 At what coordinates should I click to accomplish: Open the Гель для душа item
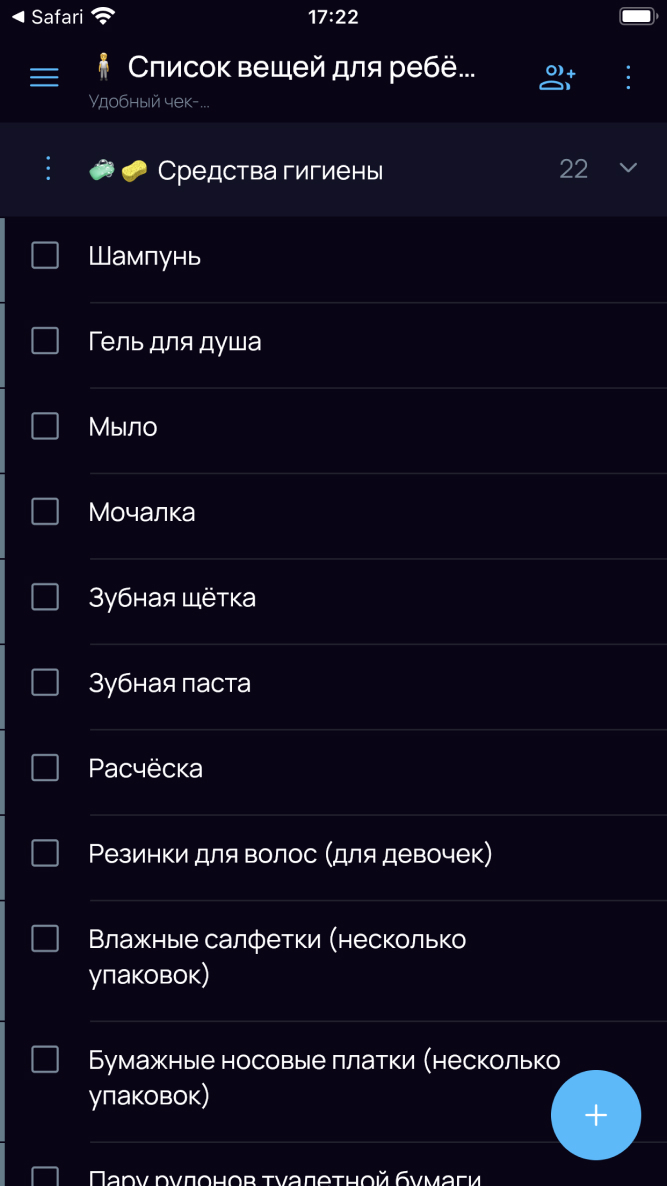pyautogui.click(x=175, y=342)
